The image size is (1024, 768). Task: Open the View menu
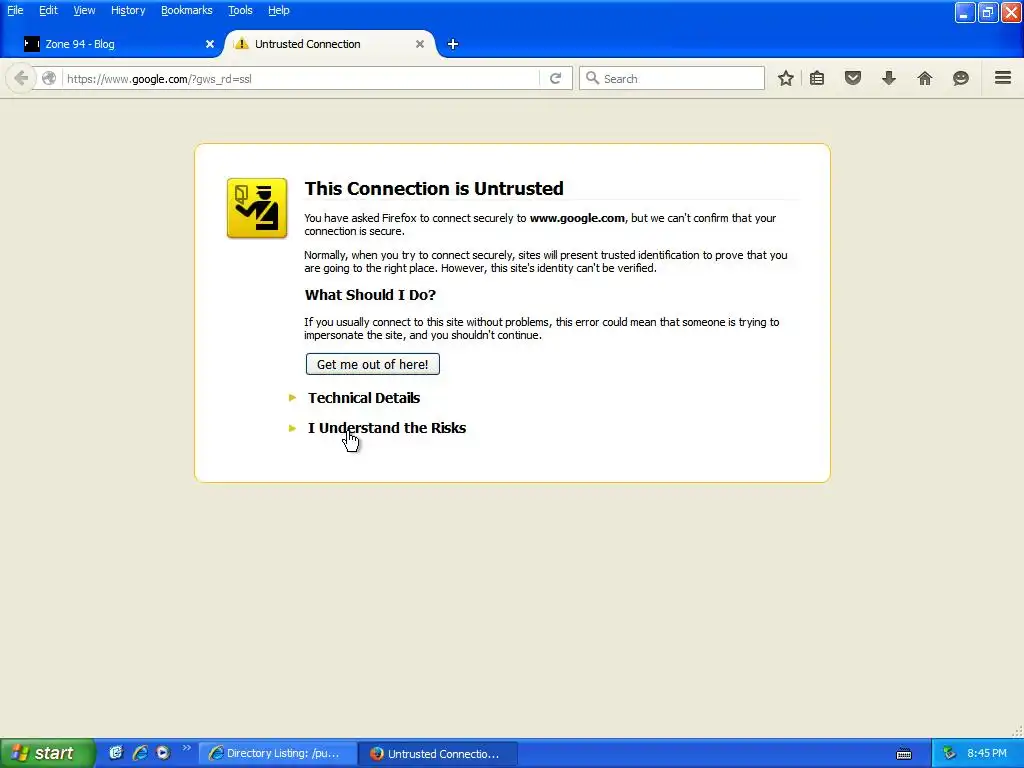tap(84, 10)
